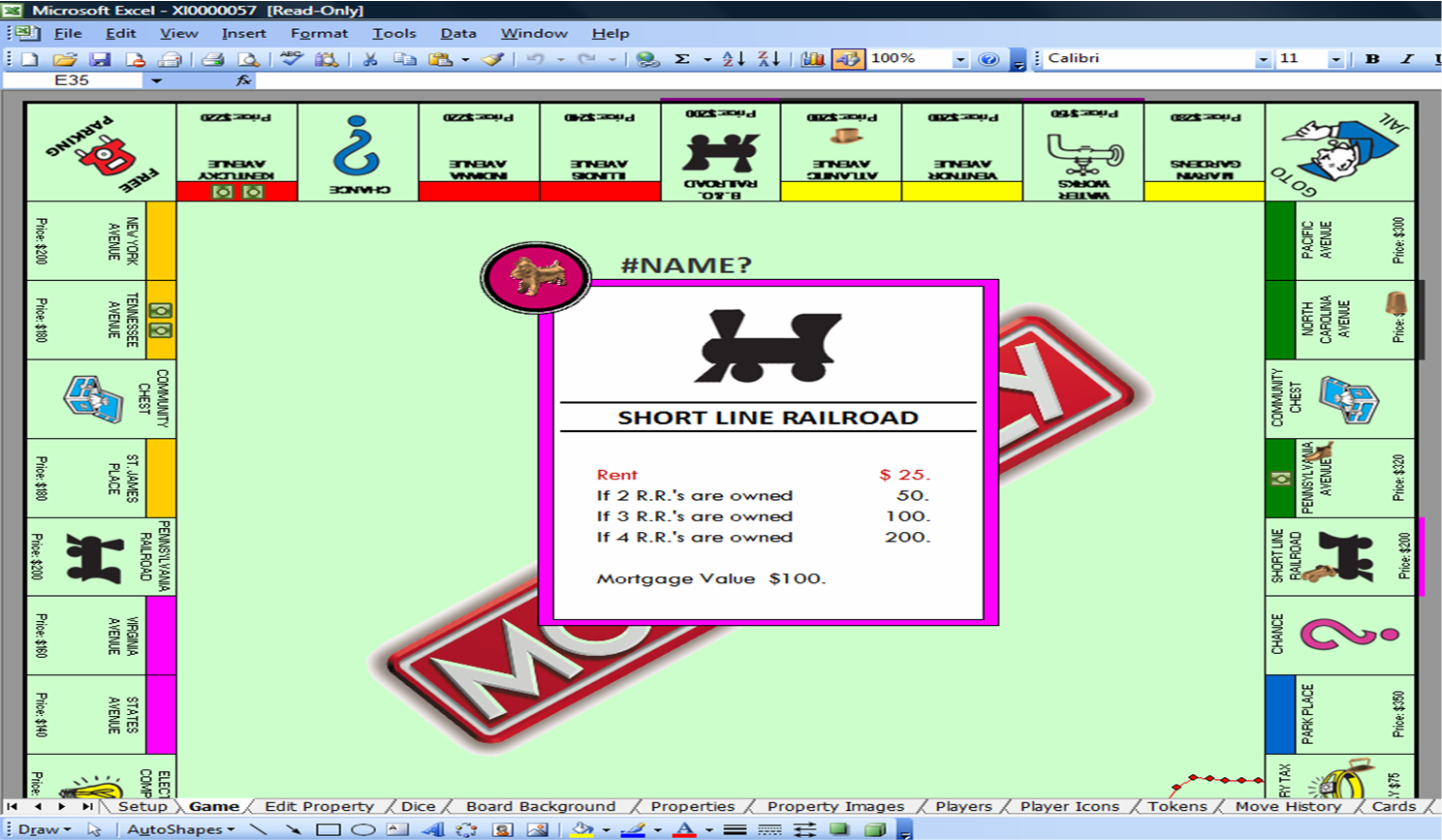Image resolution: width=1442 pixels, height=840 pixels.
Task: Click the Save icon in the toolbar
Action: click(x=100, y=59)
